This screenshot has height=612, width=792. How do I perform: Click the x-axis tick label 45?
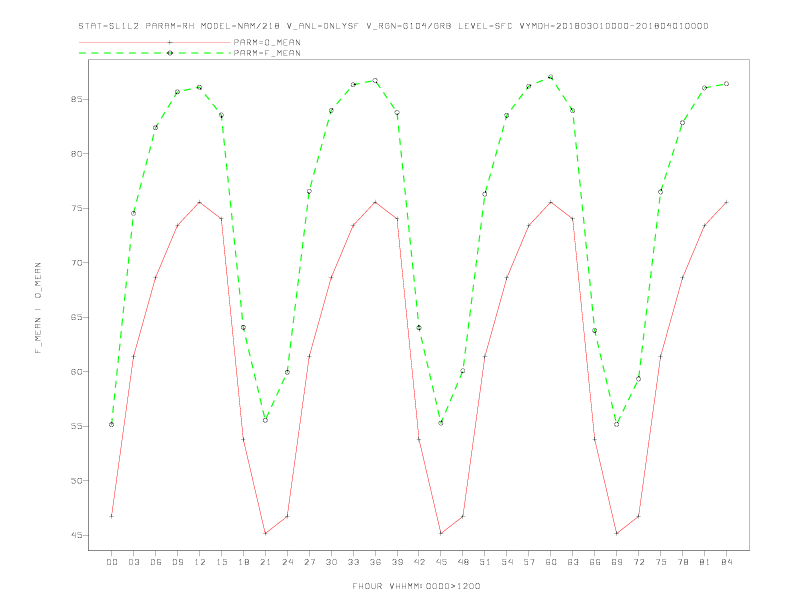[441, 562]
